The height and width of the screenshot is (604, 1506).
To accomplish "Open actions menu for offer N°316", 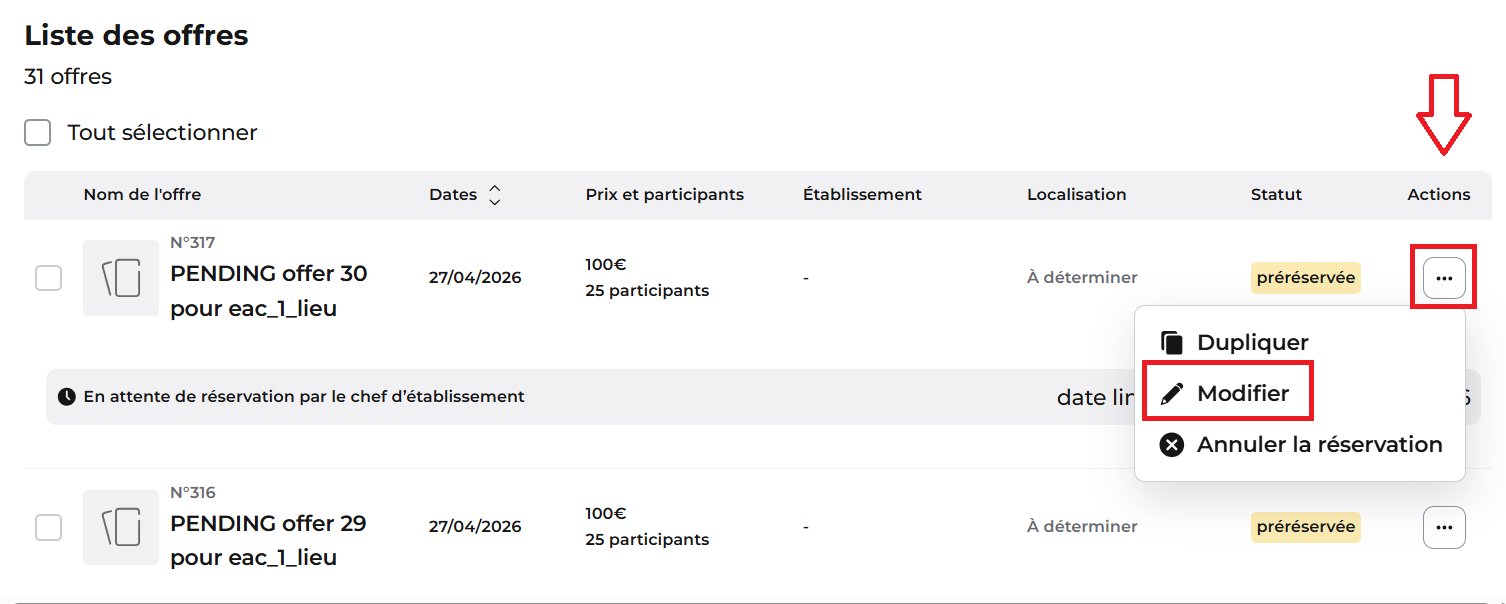I will (x=1444, y=527).
